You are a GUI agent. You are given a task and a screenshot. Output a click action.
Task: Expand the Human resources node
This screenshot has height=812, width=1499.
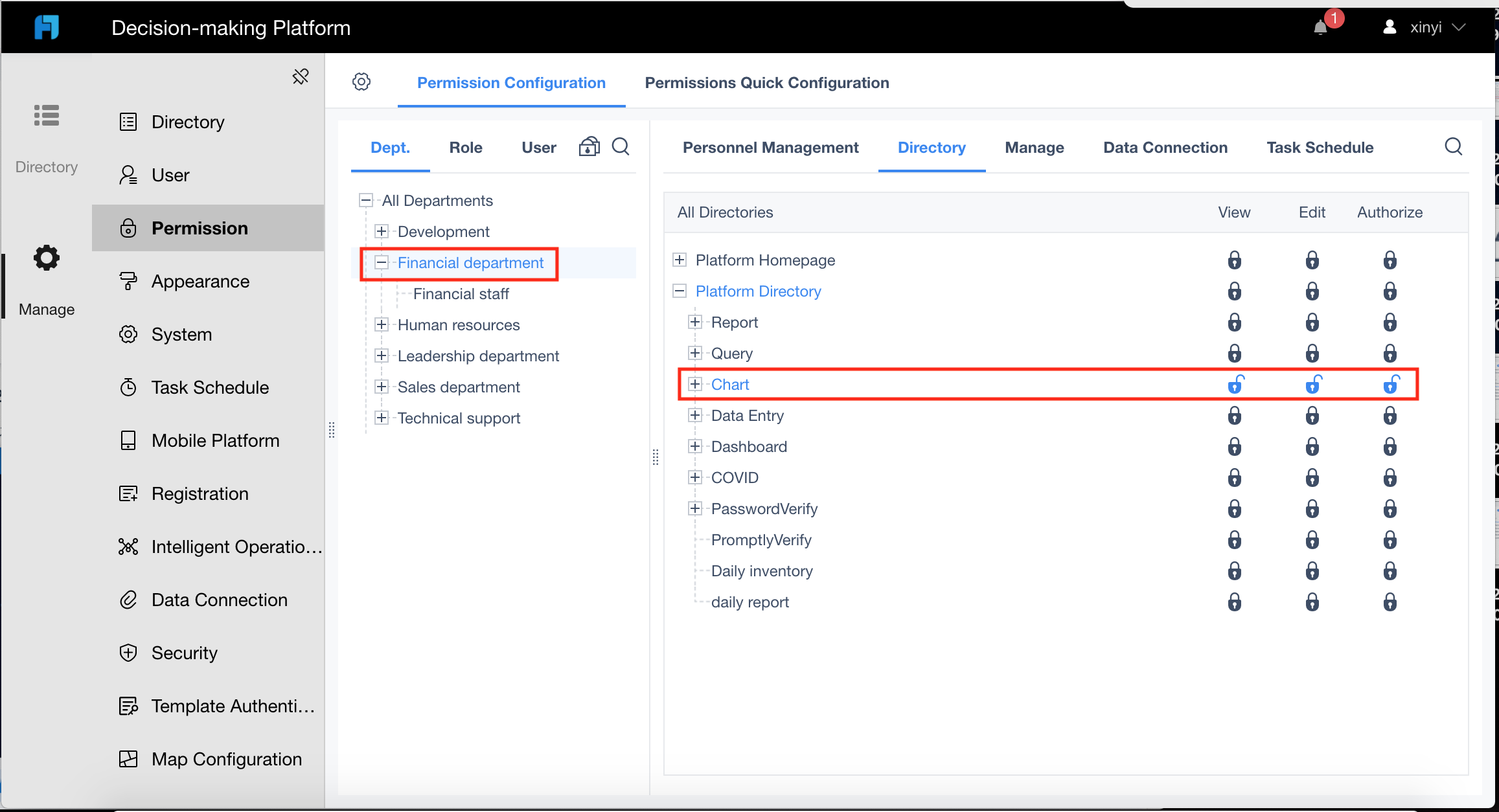(x=382, y=324)
